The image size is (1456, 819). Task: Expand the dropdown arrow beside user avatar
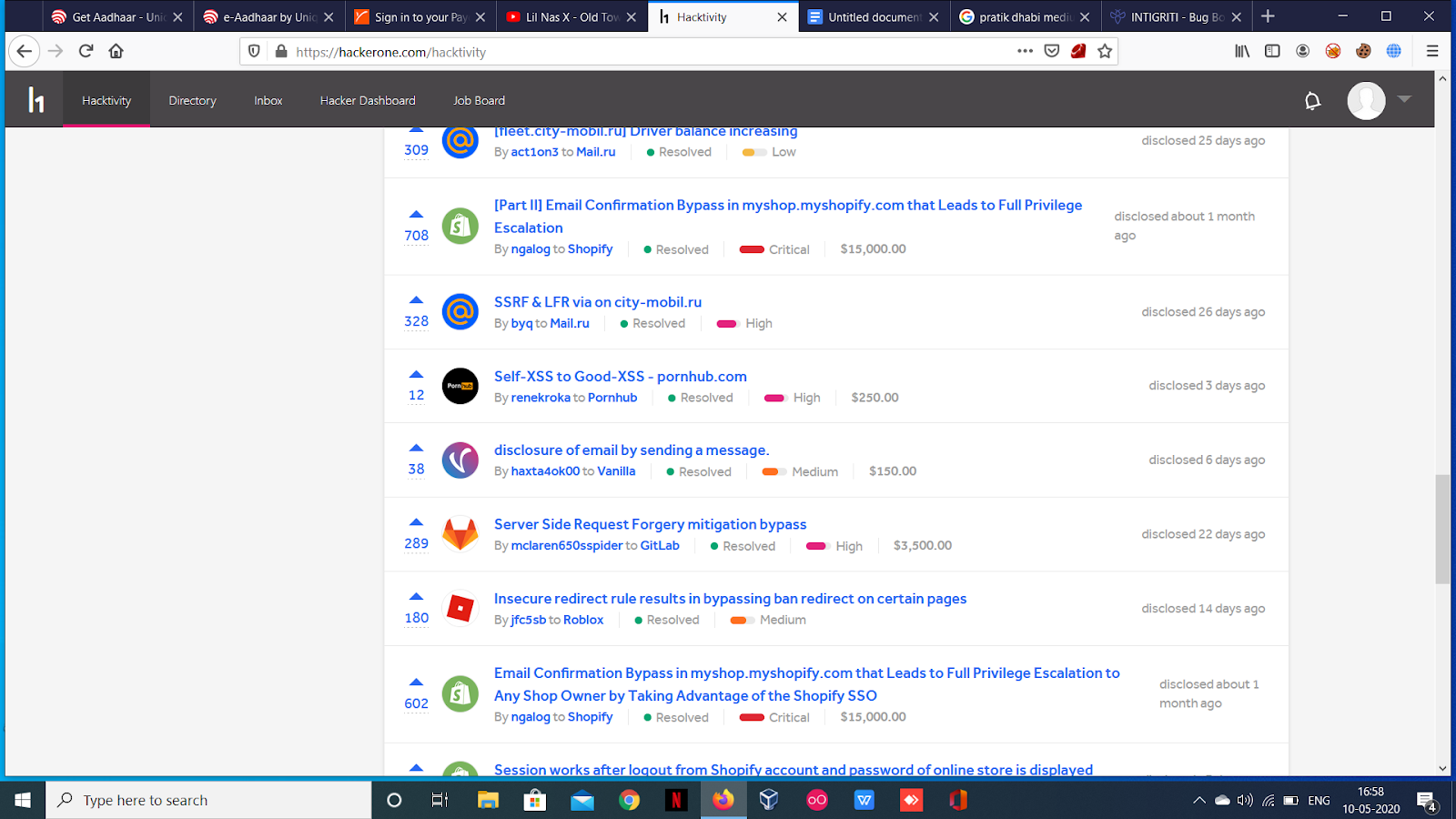[x=1404, y=99]
